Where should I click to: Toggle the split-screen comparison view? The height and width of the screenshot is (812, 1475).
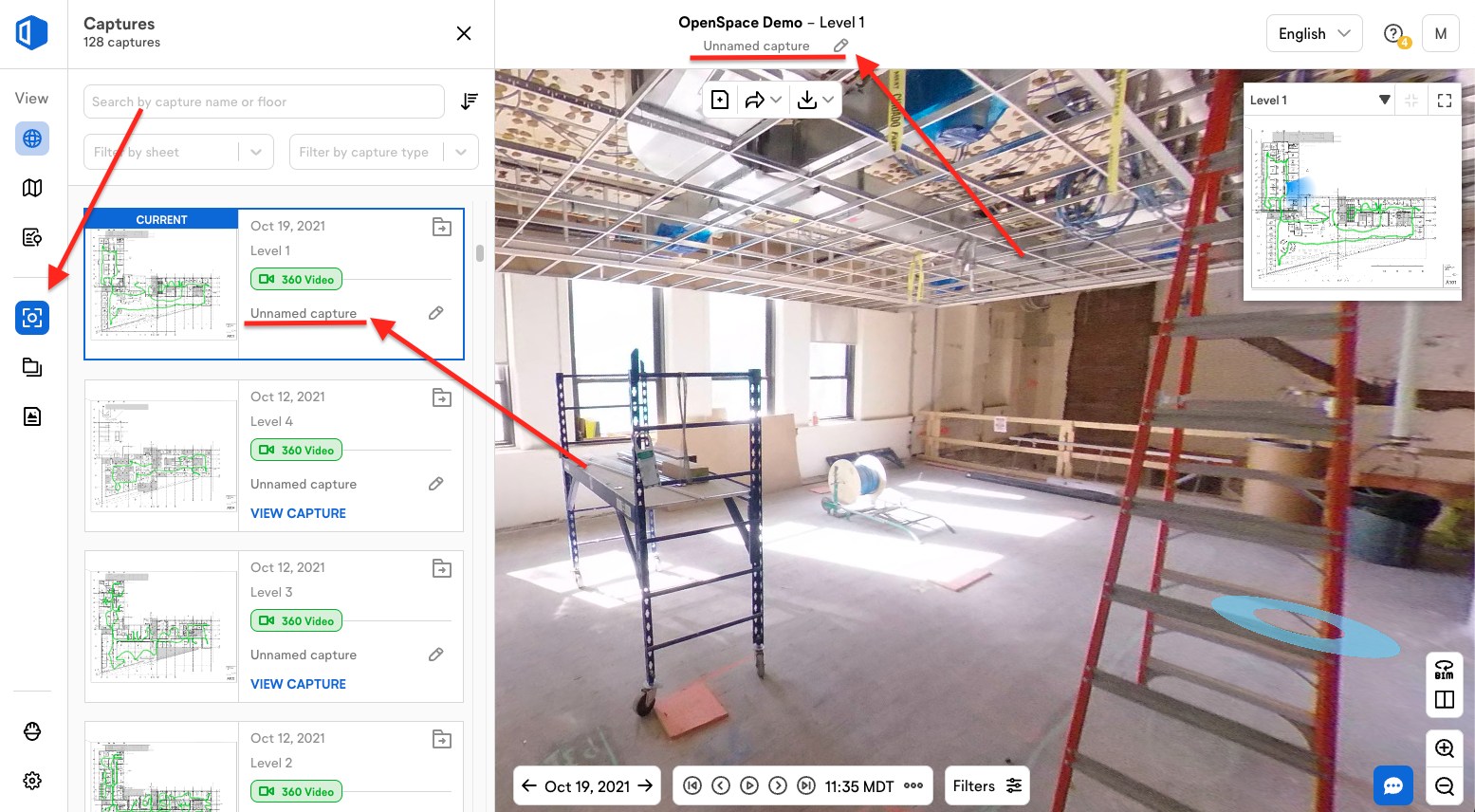click(x=1444, y=700)
